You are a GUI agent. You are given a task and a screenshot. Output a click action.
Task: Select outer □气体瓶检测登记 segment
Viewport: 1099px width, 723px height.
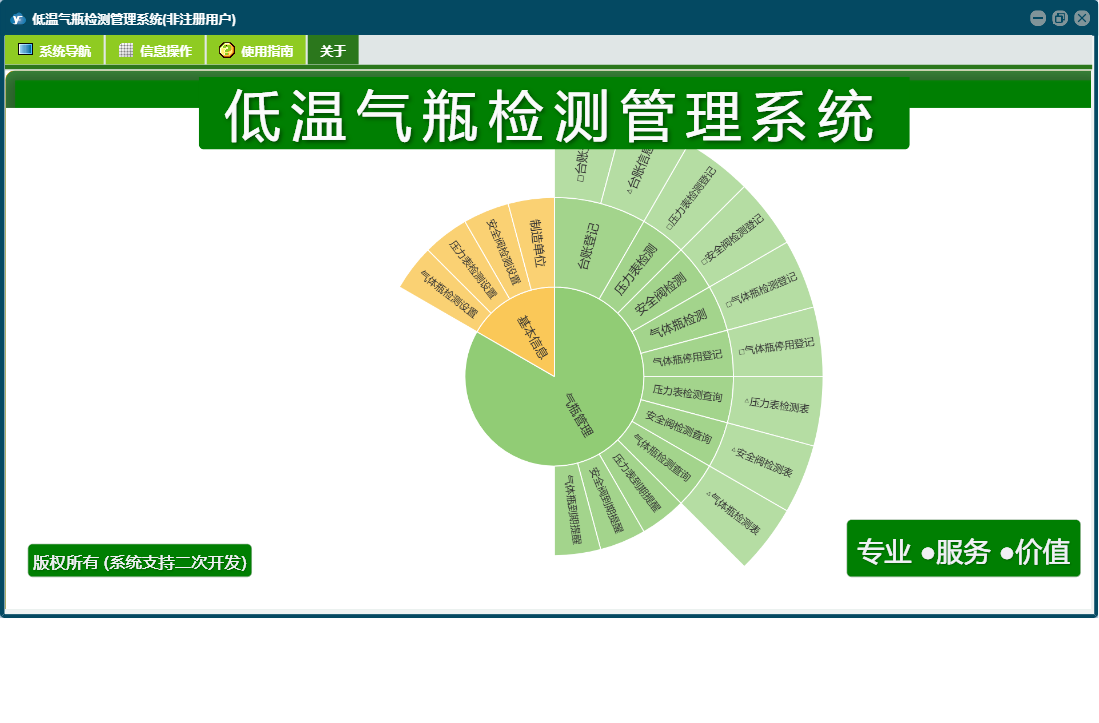(764, 289)
